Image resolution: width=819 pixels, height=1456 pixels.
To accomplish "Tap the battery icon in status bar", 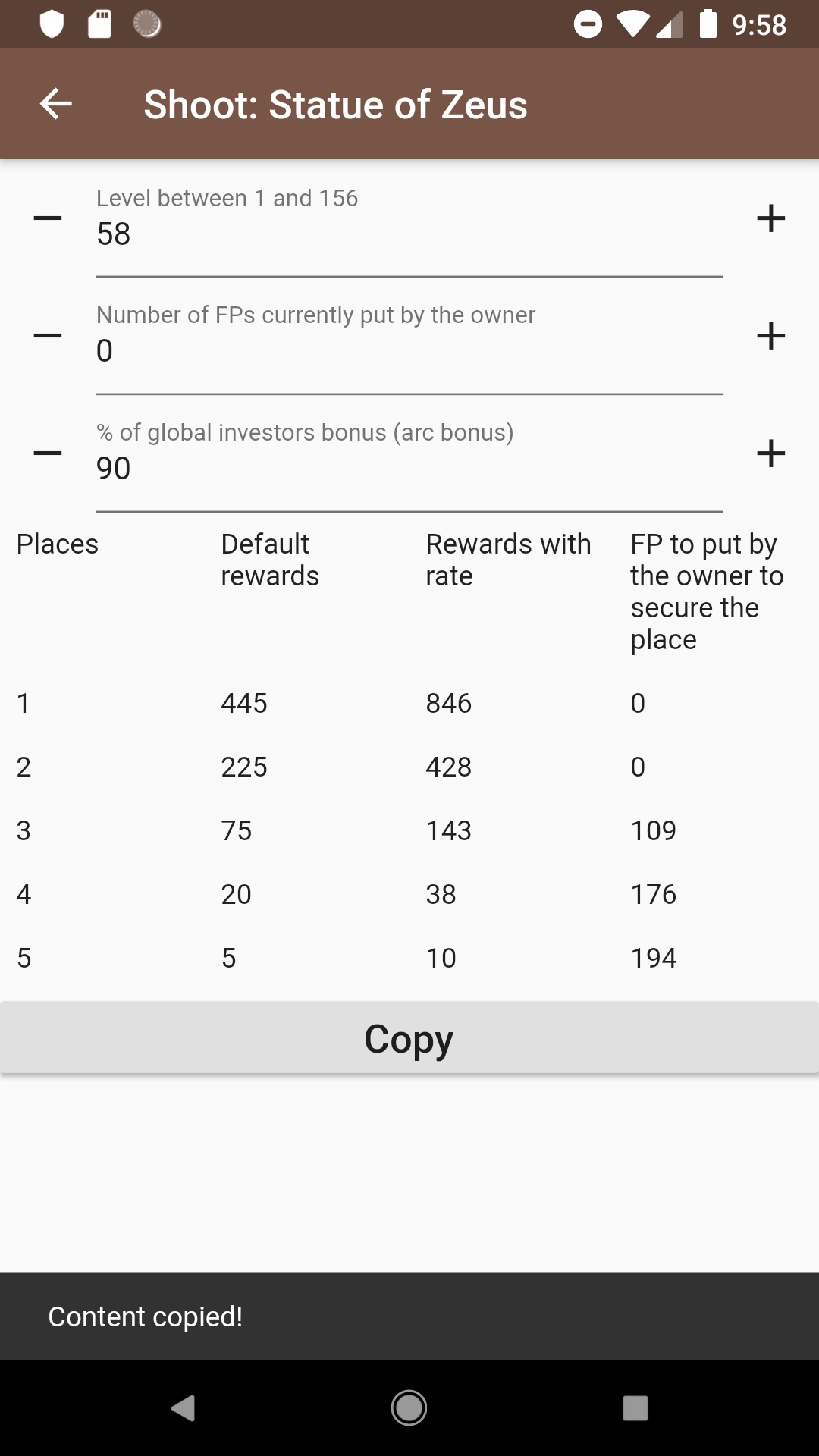I will point(708,24).
